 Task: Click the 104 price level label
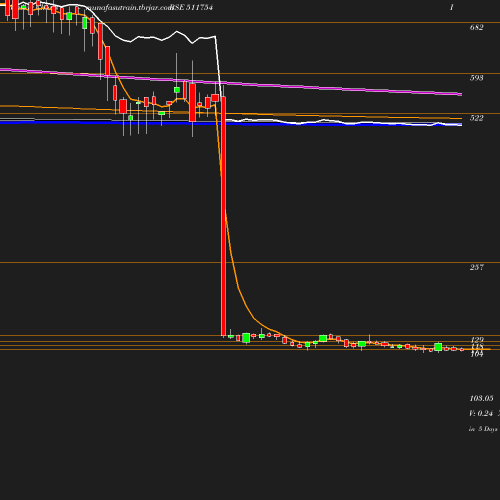(x=477, y=354)
